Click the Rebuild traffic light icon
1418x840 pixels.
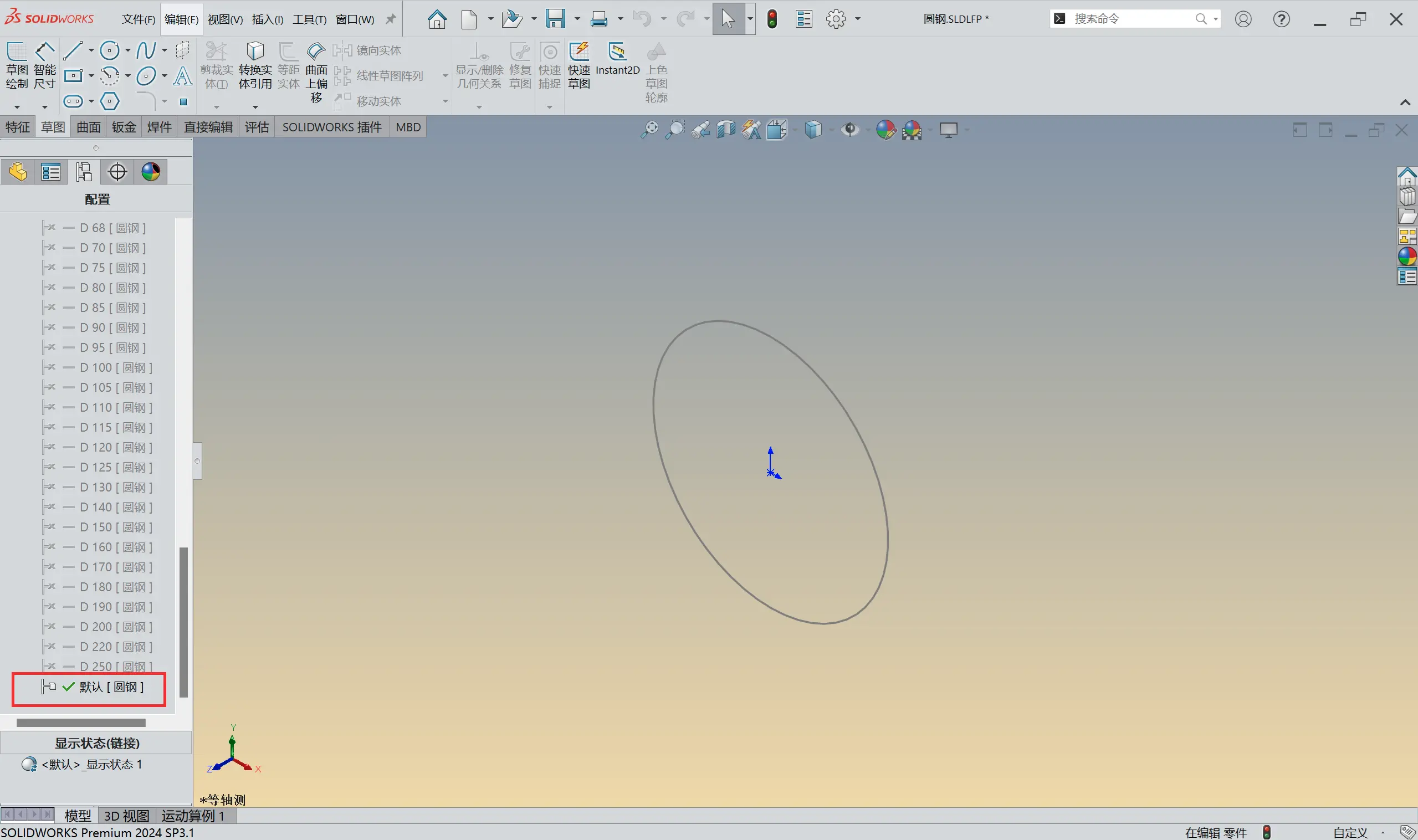pyautogui.click(x=772, y=19)
